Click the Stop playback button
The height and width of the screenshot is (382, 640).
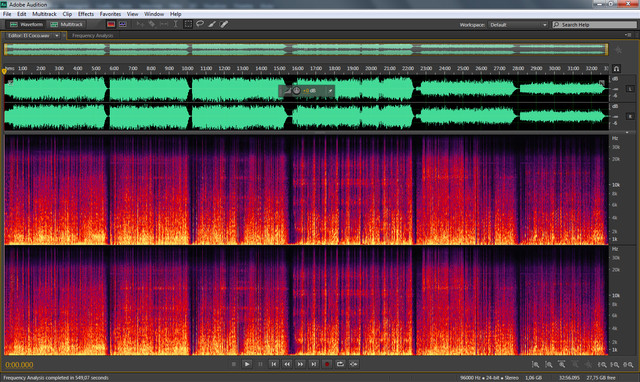(x=234, y=364)
